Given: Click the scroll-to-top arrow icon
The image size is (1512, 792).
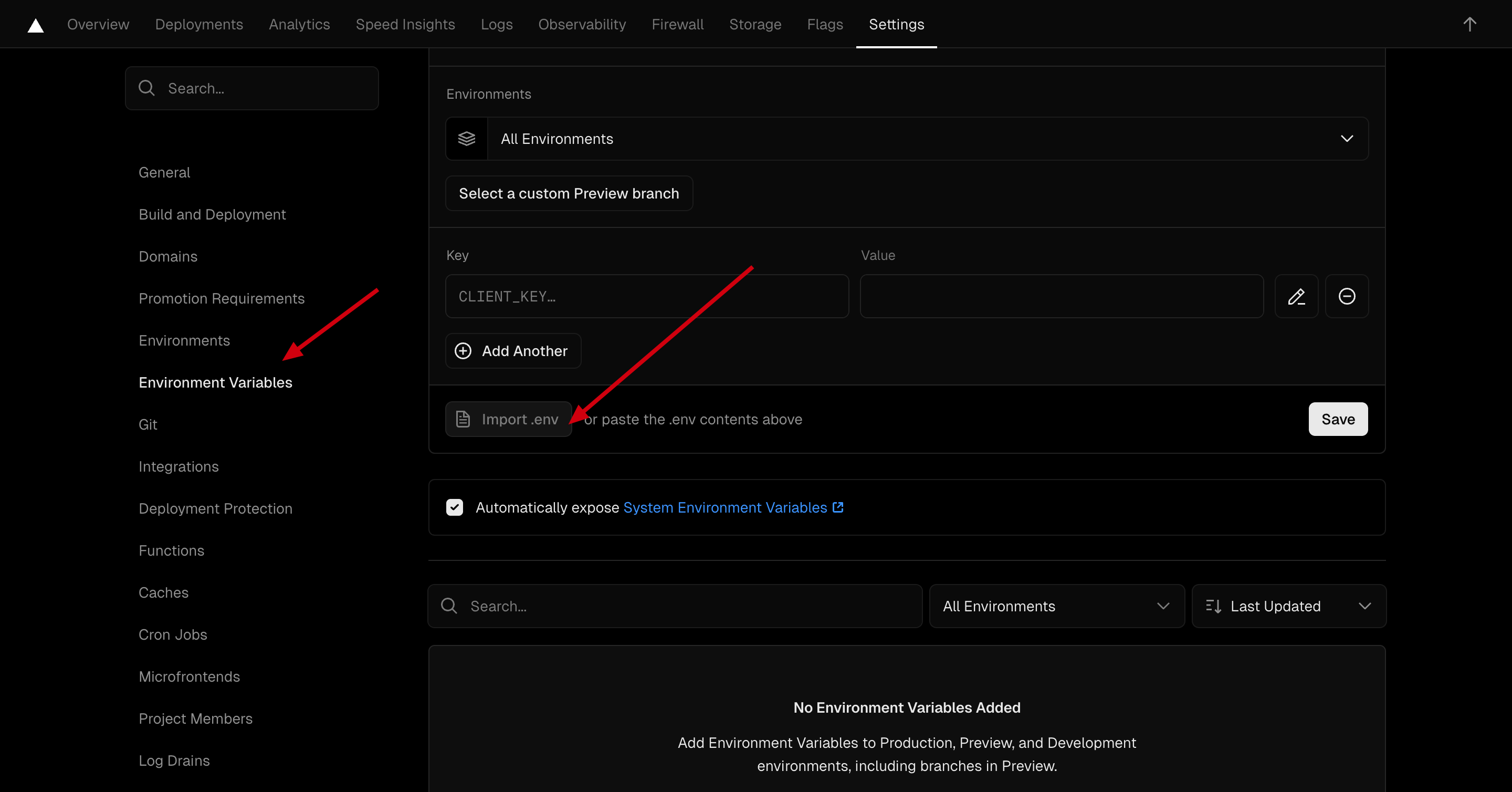Looking at the screenshot, I should 1469,25.
